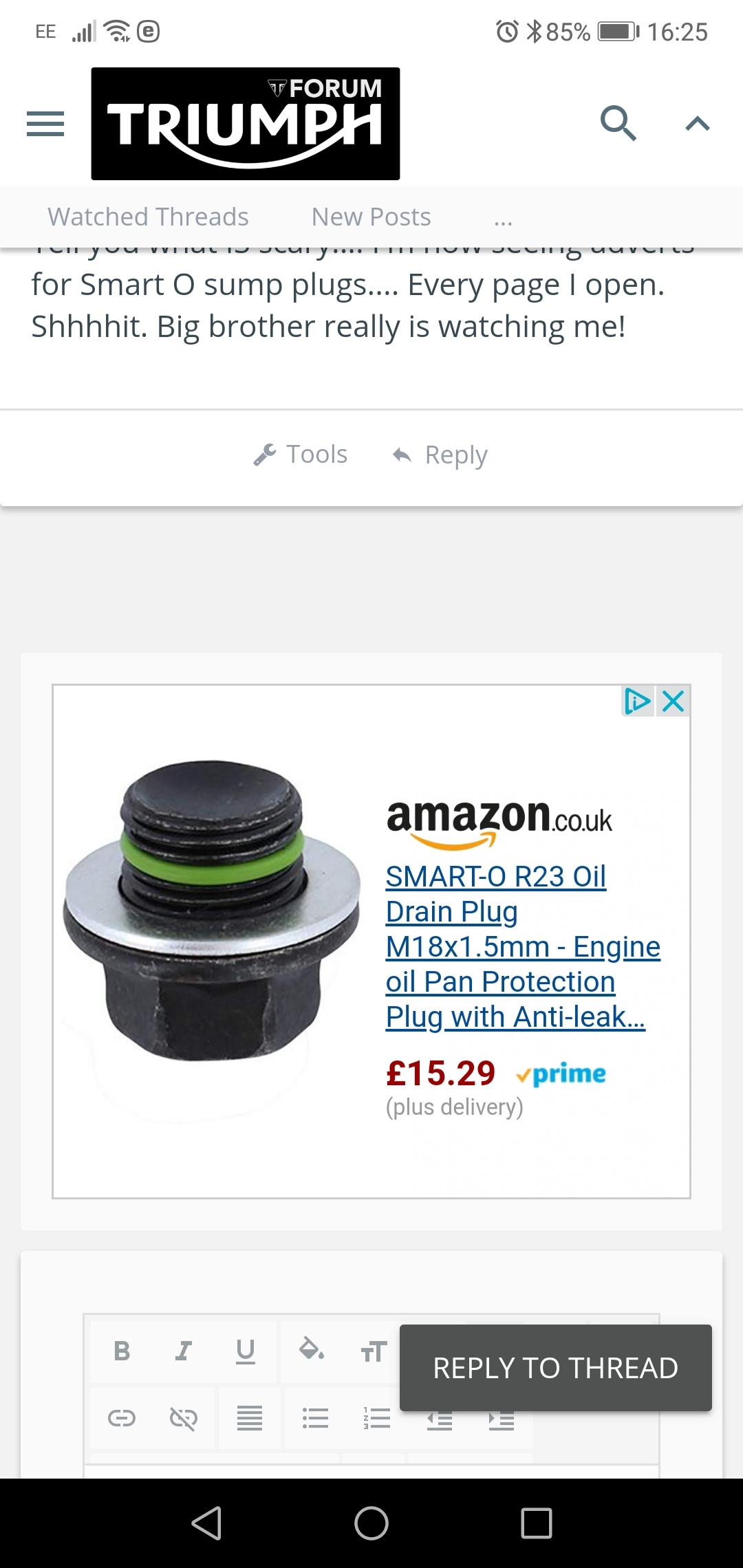Open the text alignment options
743x1568 pixels.
[250, 1418]
